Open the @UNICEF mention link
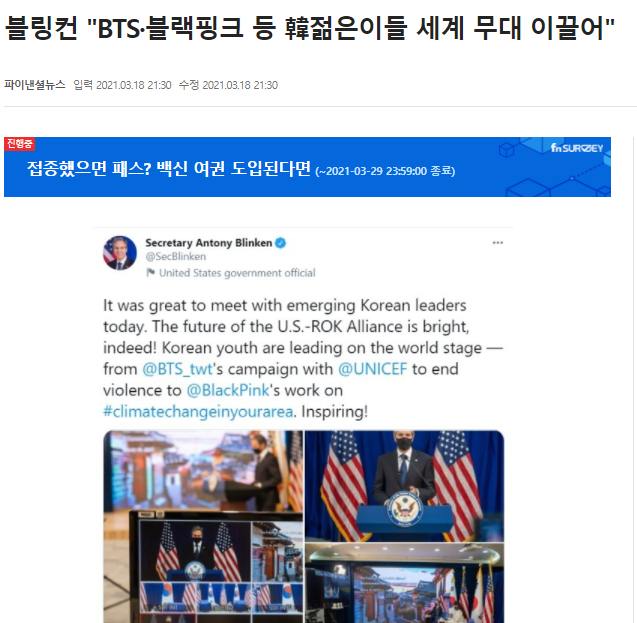Viewport: 637px width, 623px height. (372, 369)
